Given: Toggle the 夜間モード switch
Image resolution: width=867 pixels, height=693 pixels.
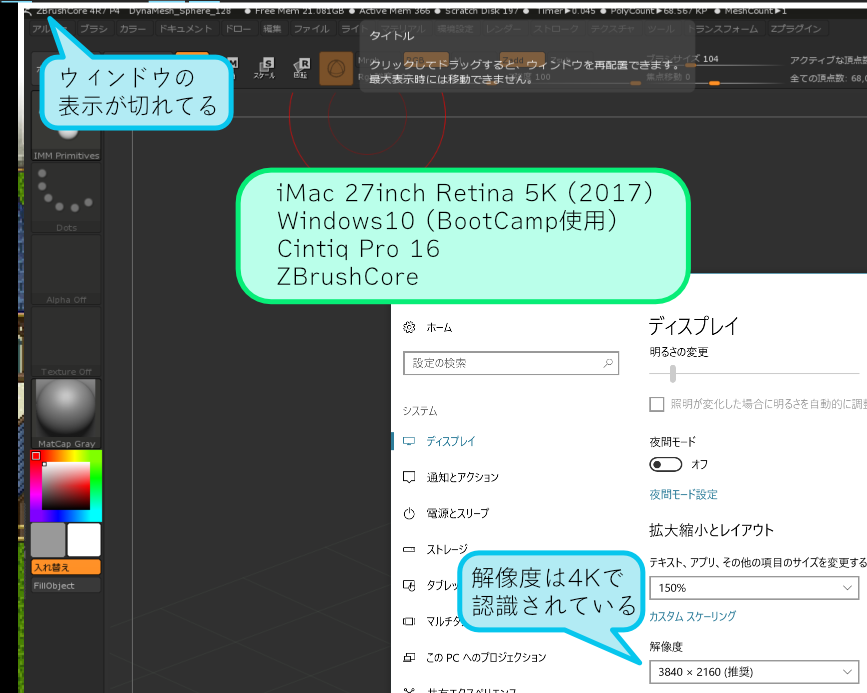Looking at the screenshot, I should pos(665,465).
